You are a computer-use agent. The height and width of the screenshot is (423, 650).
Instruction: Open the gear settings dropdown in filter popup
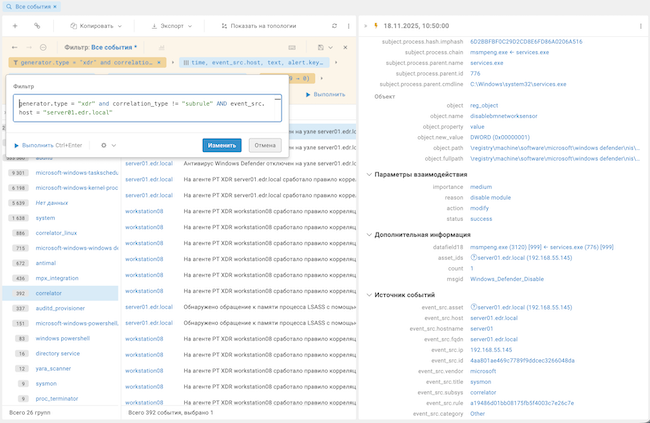coord(109,145)
